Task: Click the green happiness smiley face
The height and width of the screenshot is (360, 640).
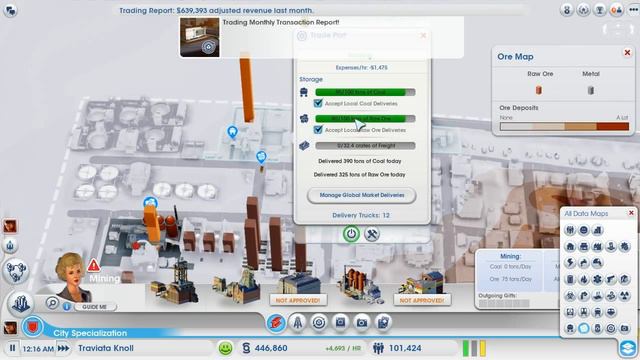Action: (225, 348)
